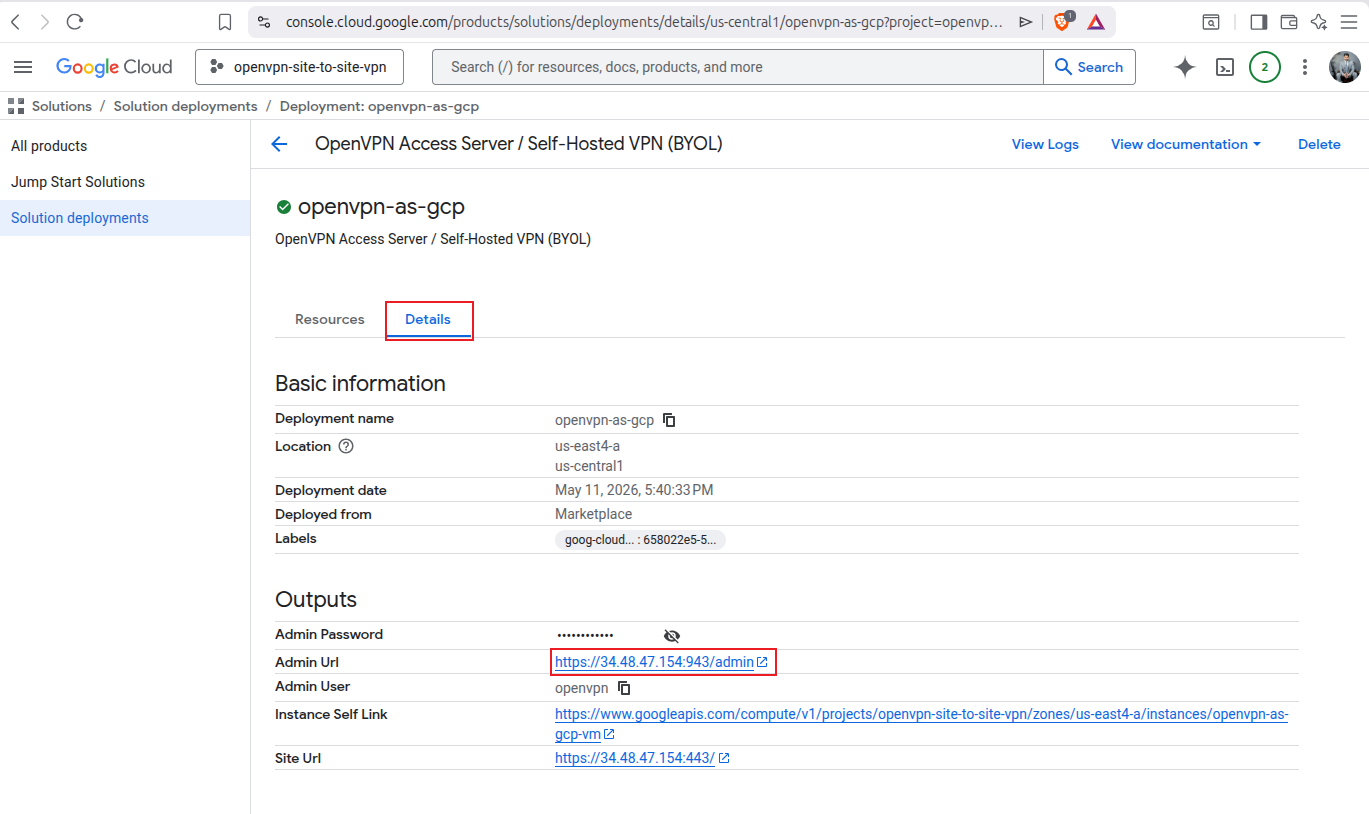Click the deployment date value May 11, 2026

tap(634, 490)
